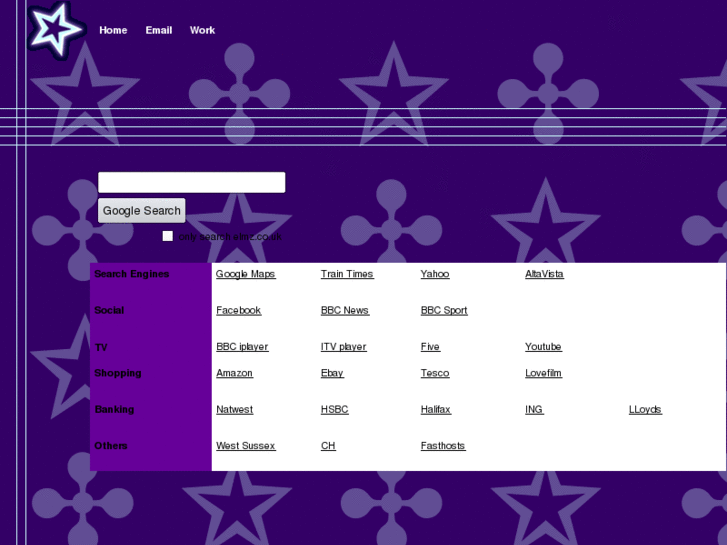727x545 pixels.
Task: Open the BBC iplayer link
Action: coord(242,346)
